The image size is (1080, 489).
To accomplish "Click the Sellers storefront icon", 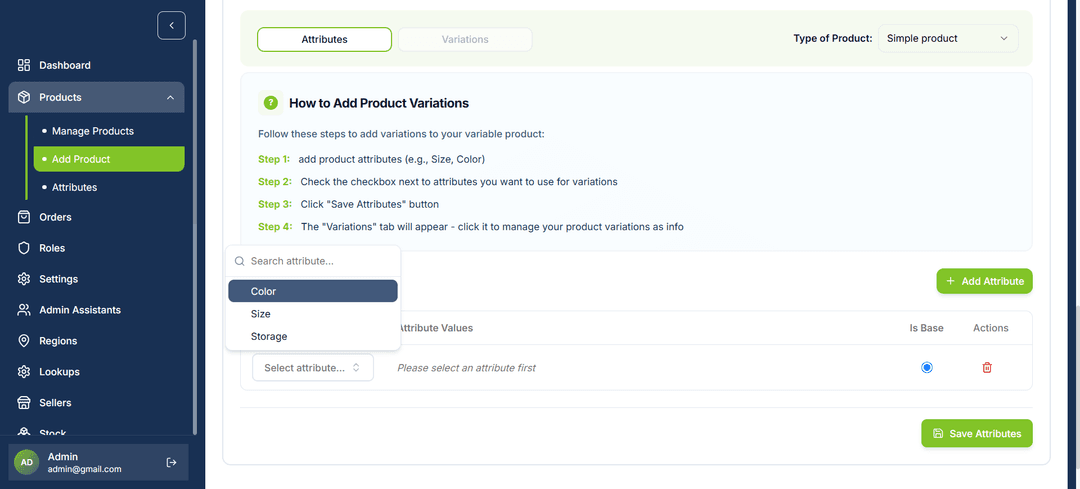I will tap(24, 403).
